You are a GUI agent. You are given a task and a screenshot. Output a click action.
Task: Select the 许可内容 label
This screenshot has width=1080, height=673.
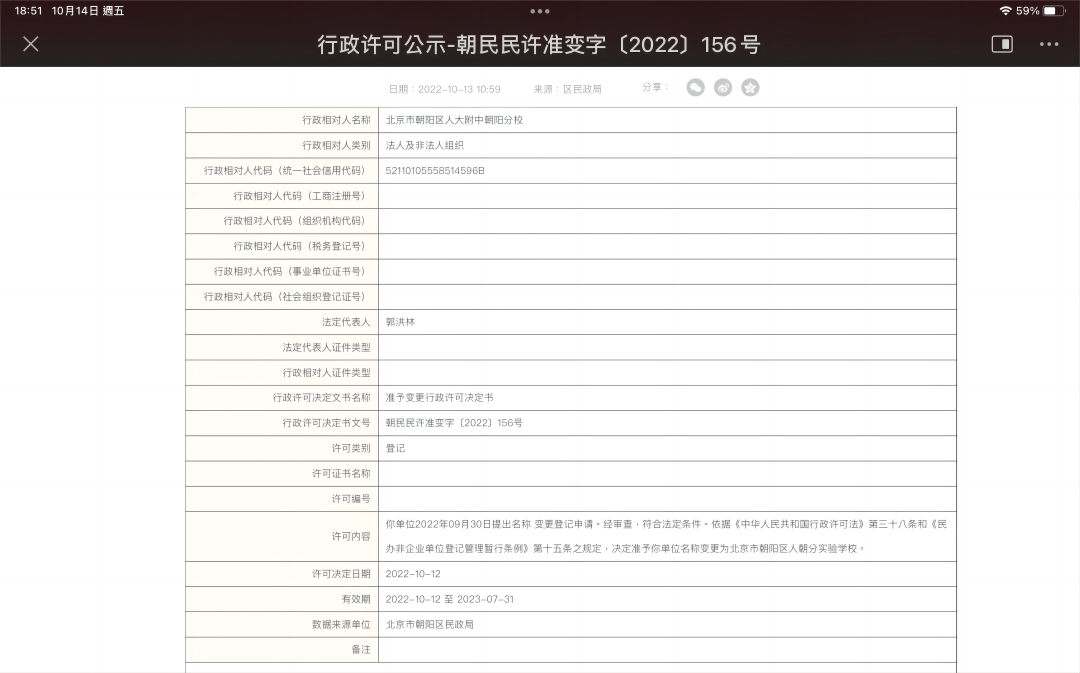tap(351, 537)
